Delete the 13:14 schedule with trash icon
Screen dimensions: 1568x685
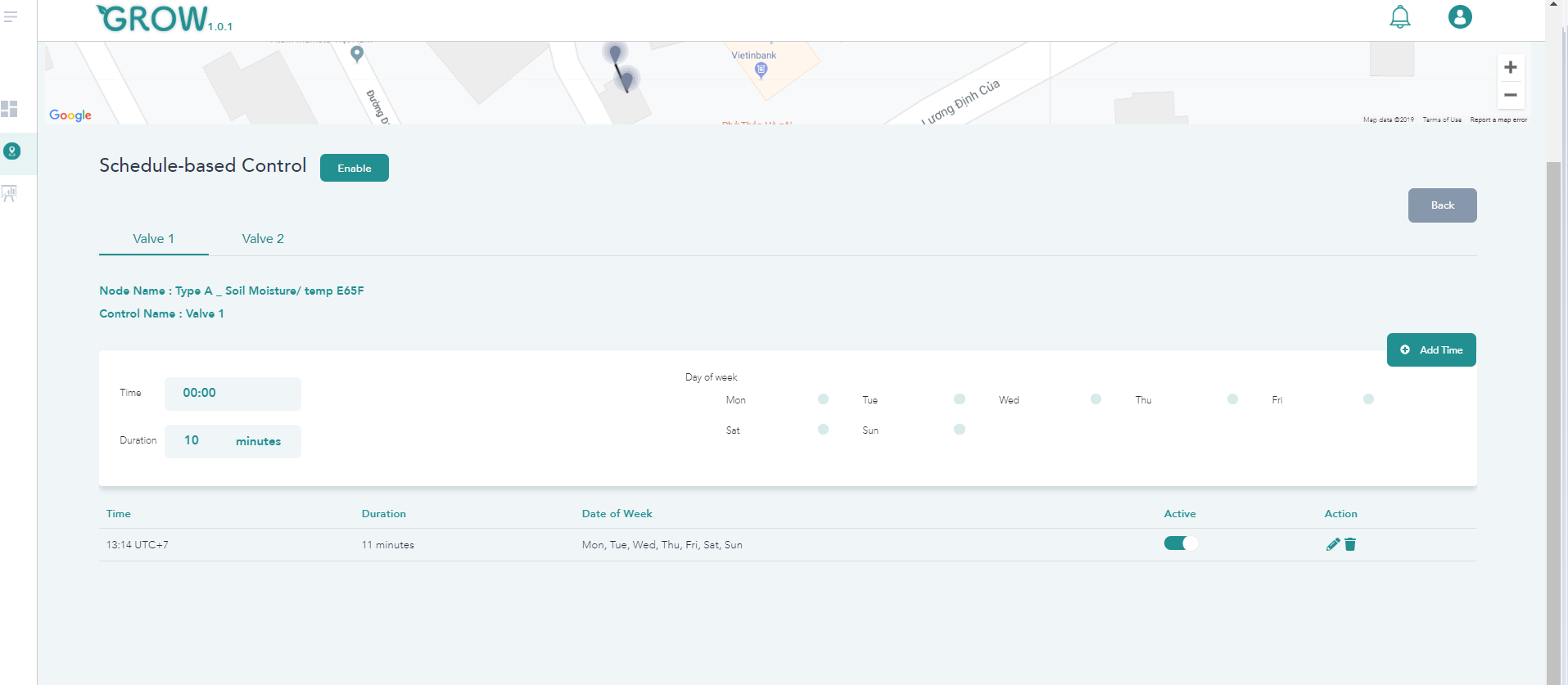[x=1350, y=544]
